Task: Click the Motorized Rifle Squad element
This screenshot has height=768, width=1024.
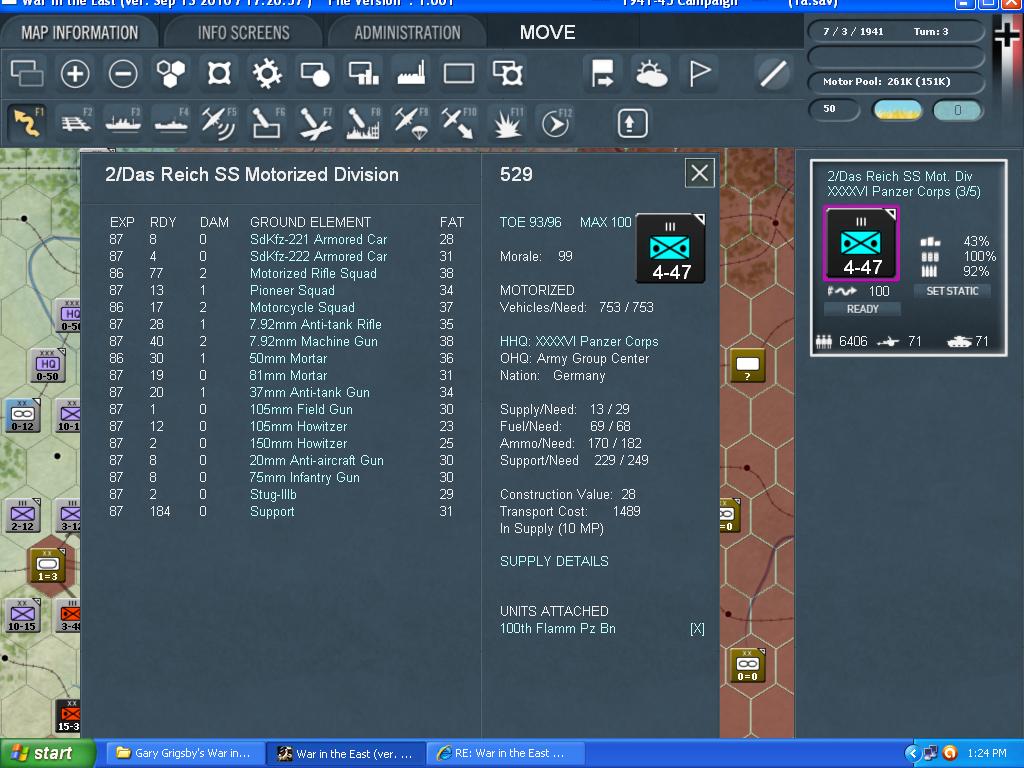Action: point(313,274)
